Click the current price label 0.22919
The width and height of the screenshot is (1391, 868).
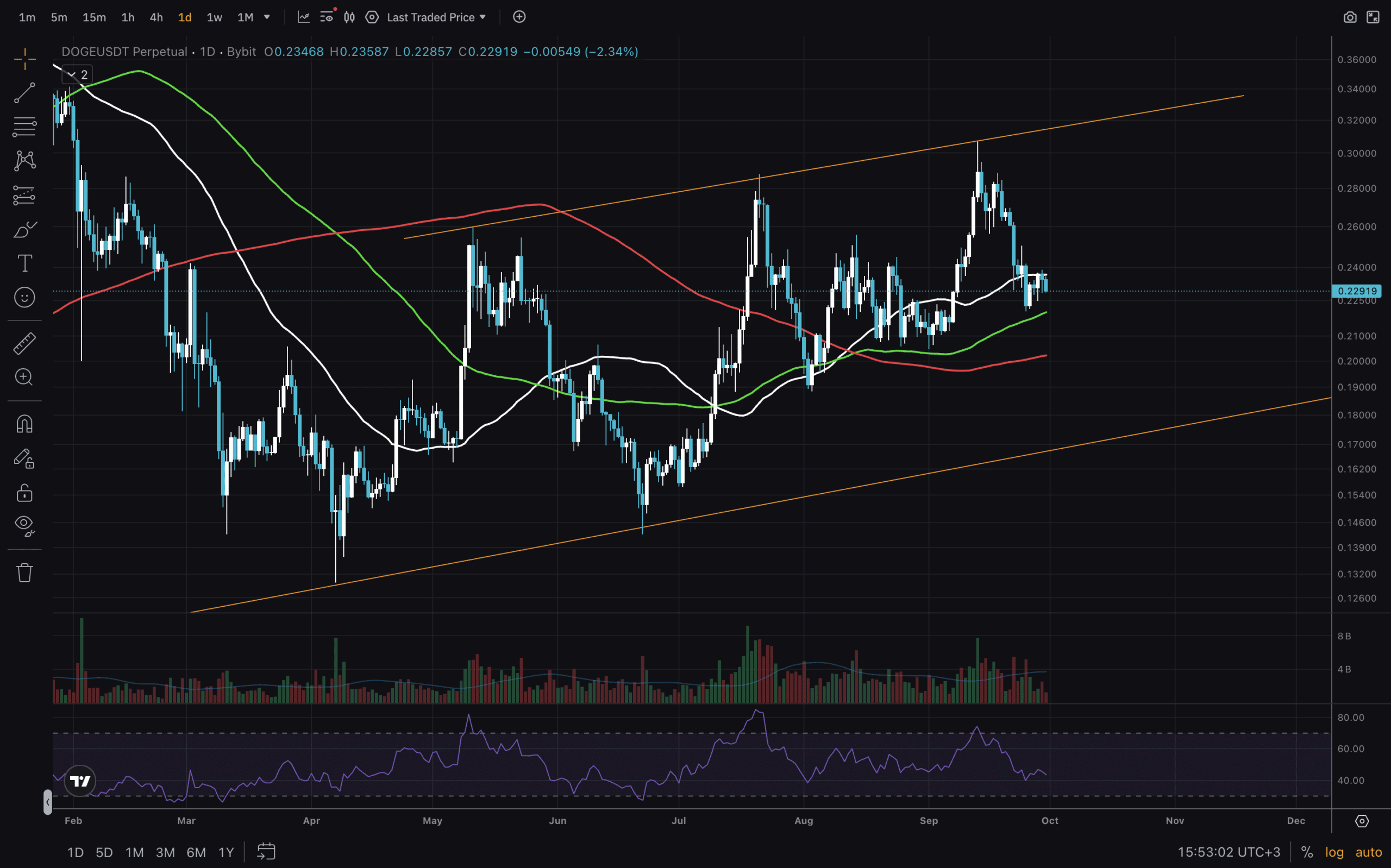(1356, 291)
